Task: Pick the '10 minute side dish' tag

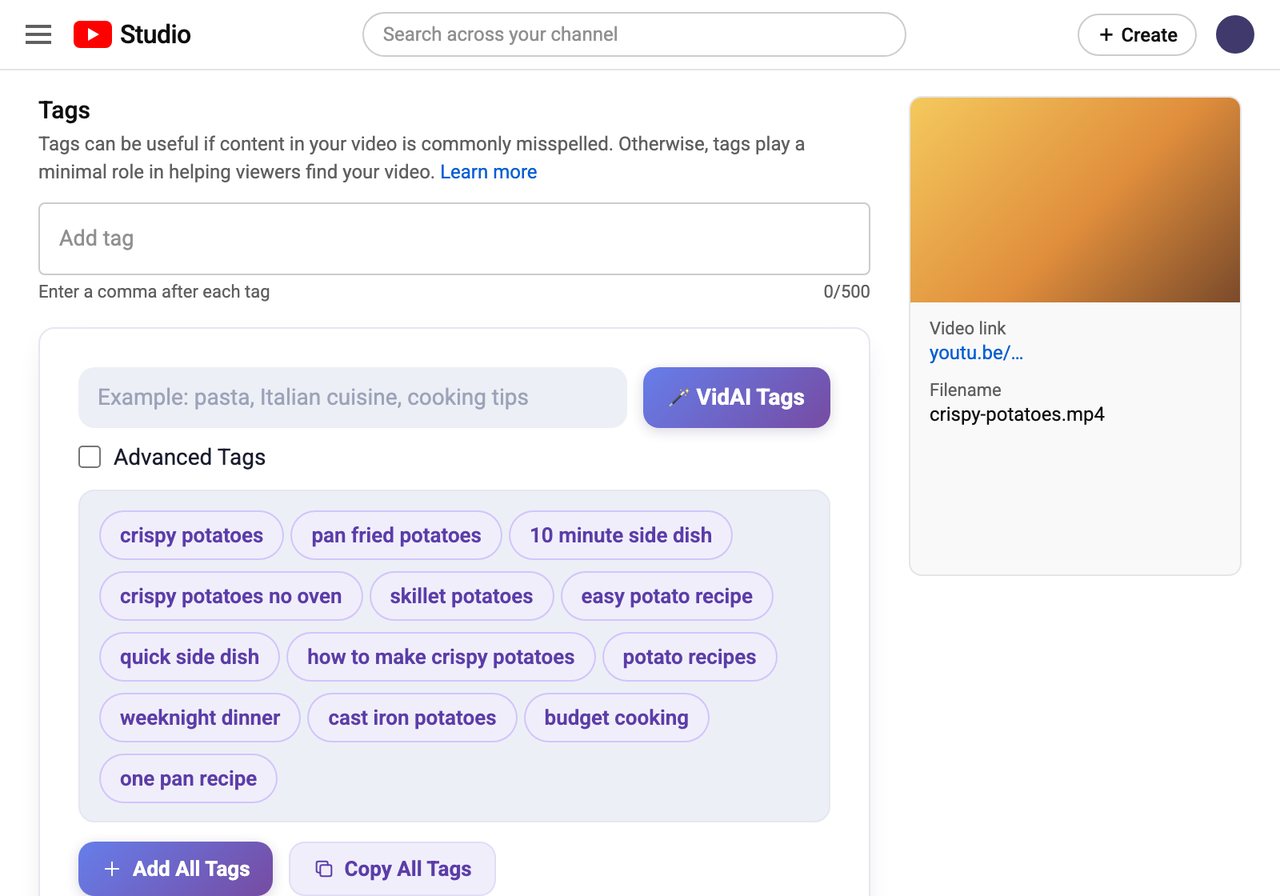Action: (x=621, y=536)
